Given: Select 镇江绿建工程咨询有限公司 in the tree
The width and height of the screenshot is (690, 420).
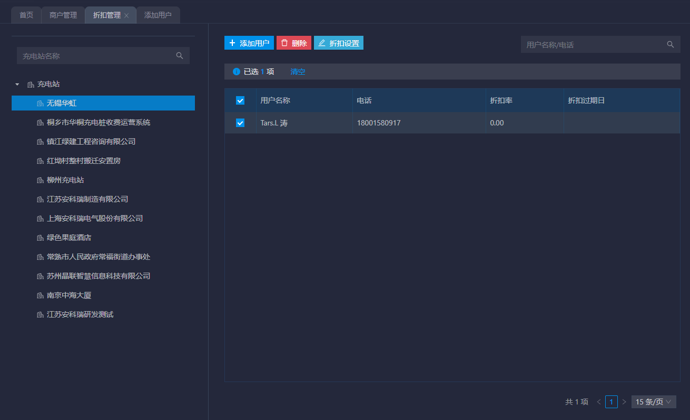Looking at the screenshot, I should (91, 142).
